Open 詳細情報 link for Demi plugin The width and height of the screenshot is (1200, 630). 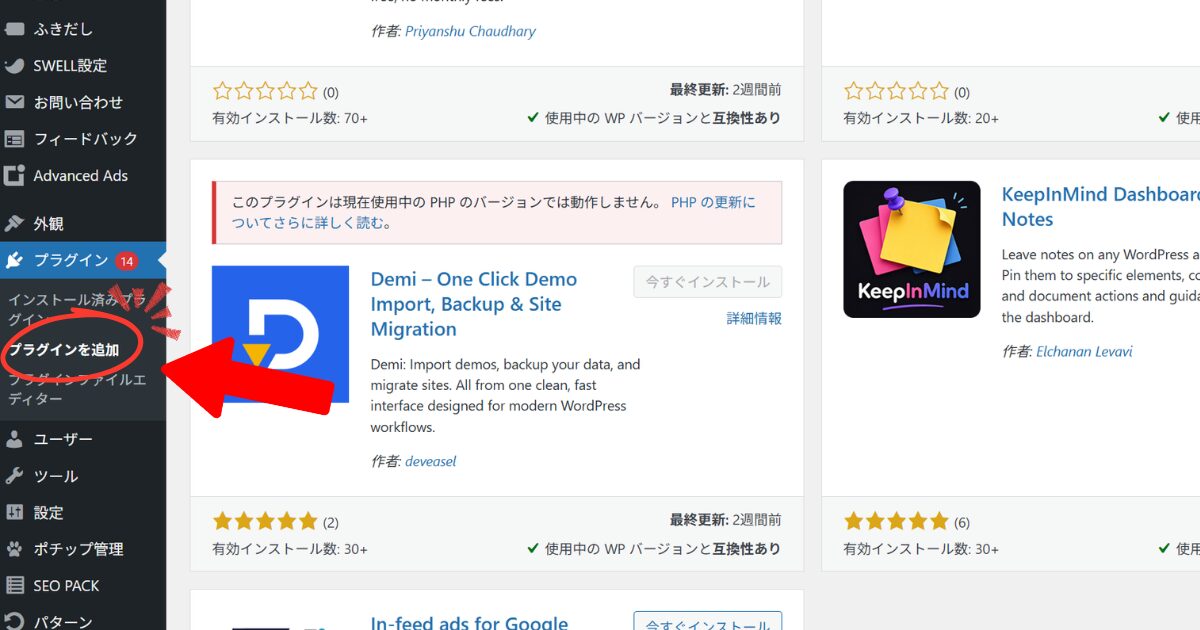pyautogui.click(x=754, y=319)
